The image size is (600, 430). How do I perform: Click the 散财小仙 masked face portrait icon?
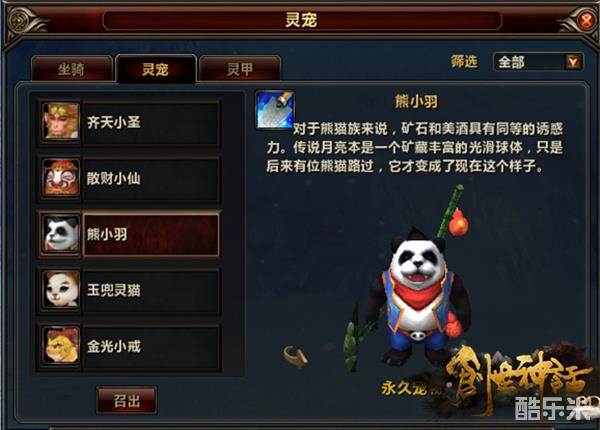click(61, 178)
